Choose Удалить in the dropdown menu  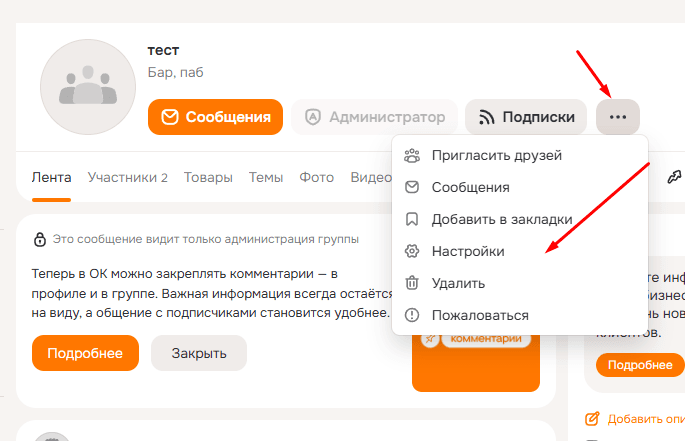[520, 283]
